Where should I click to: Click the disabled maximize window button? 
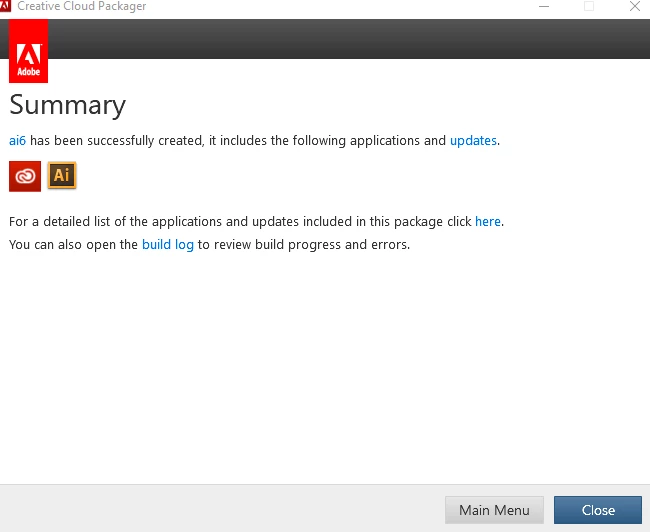(589, 6)
